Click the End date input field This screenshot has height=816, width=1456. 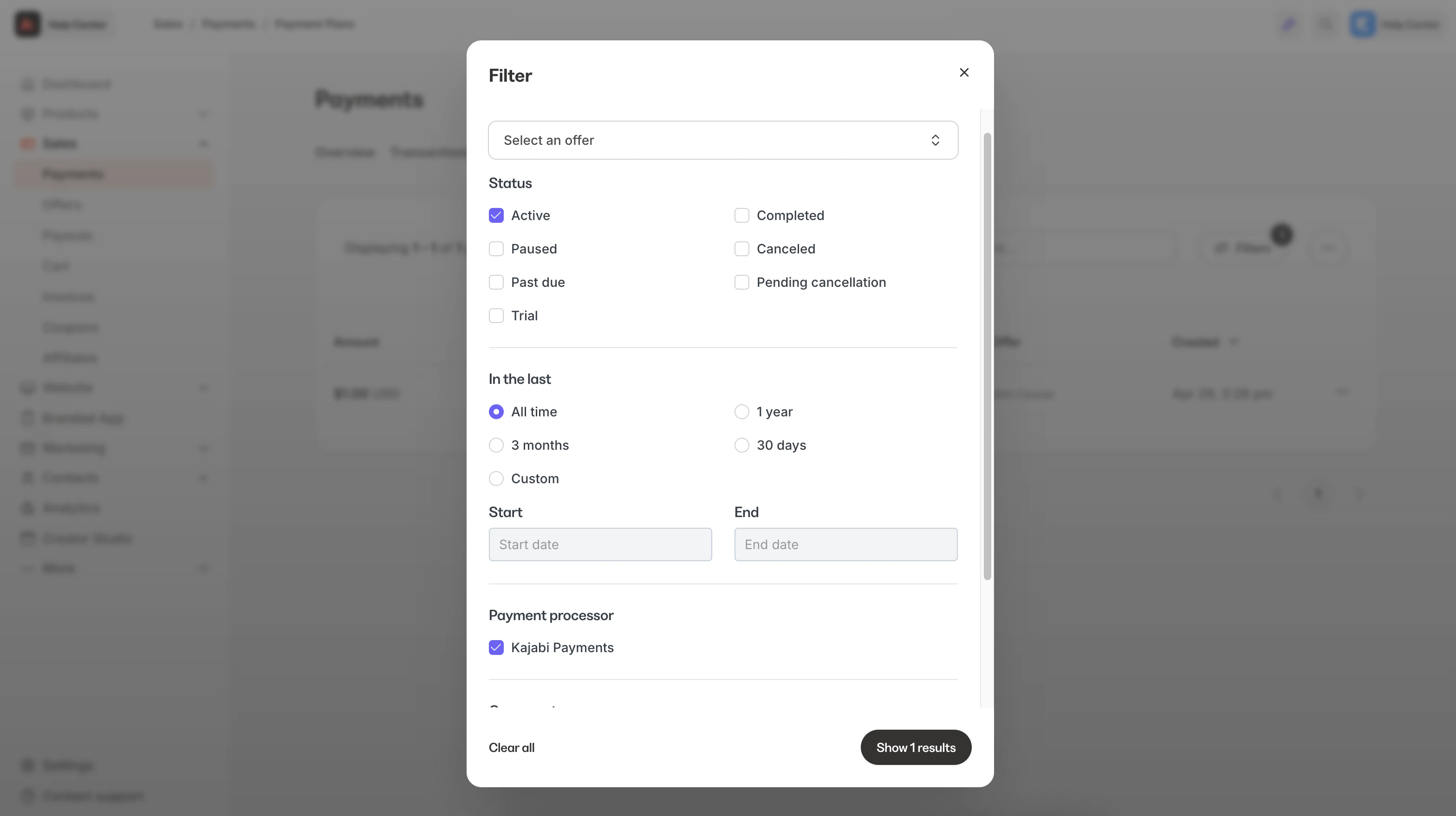point(845,544)
